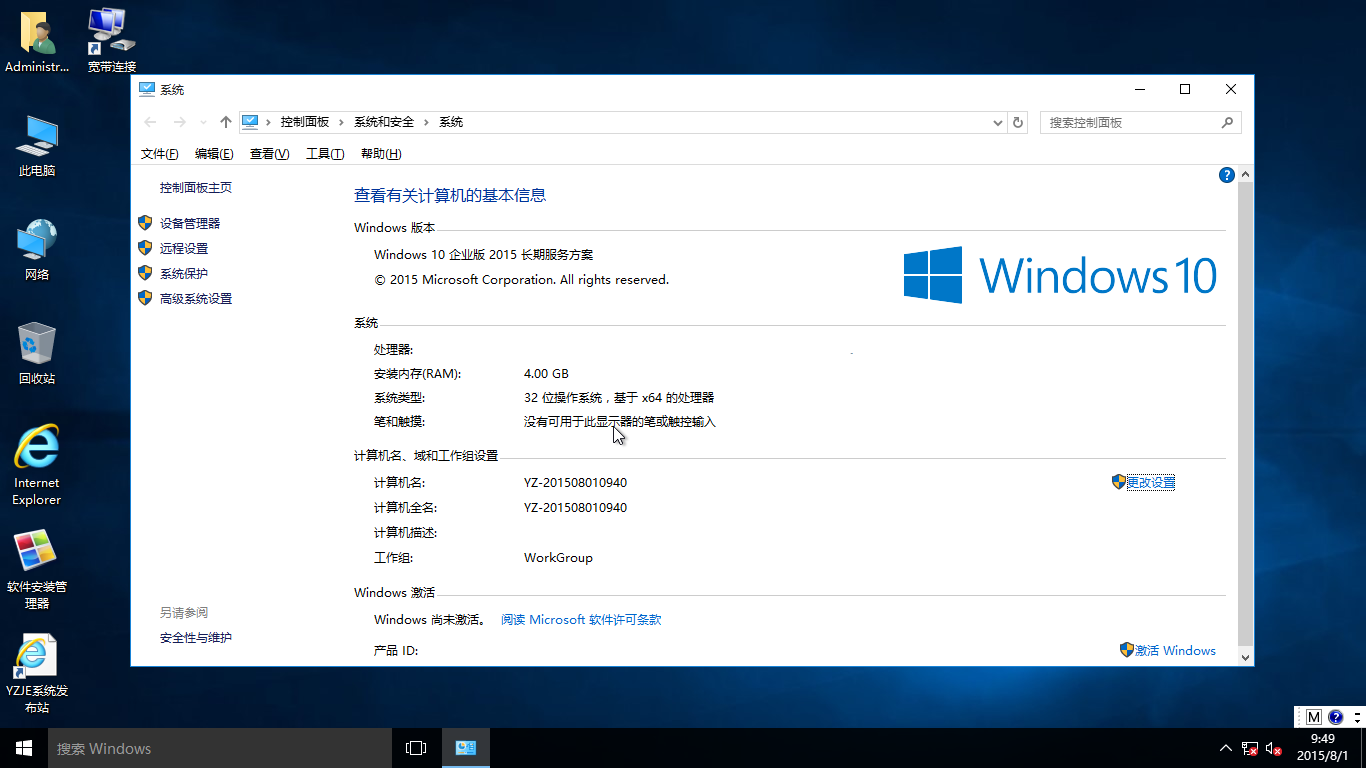Expand the chevron before 控制面板 in breadcrumb

268,122
